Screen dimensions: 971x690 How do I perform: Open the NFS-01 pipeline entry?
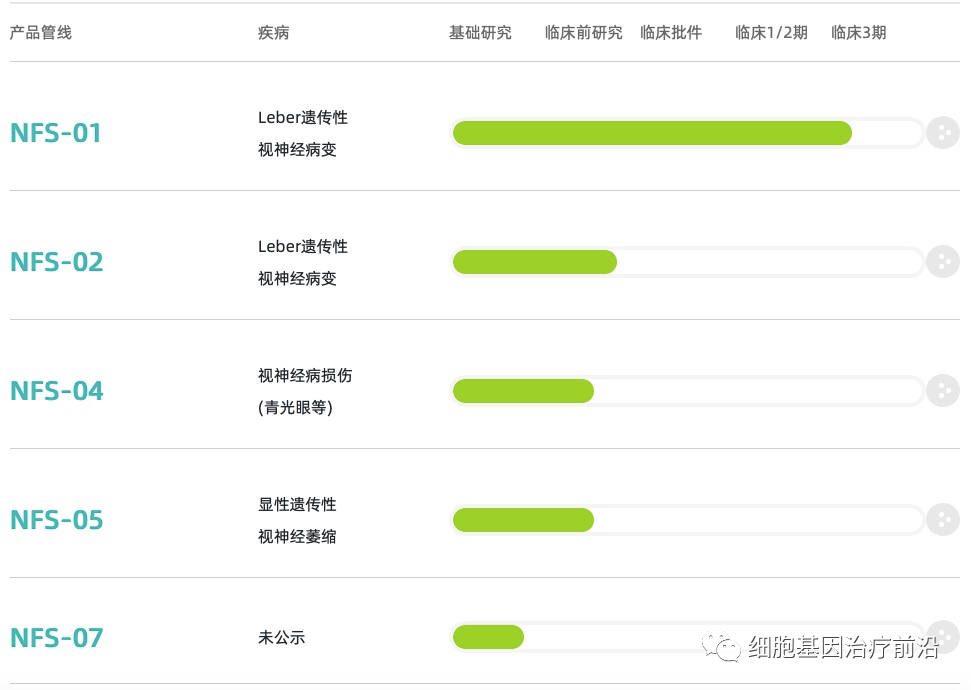tap(56, 133)
